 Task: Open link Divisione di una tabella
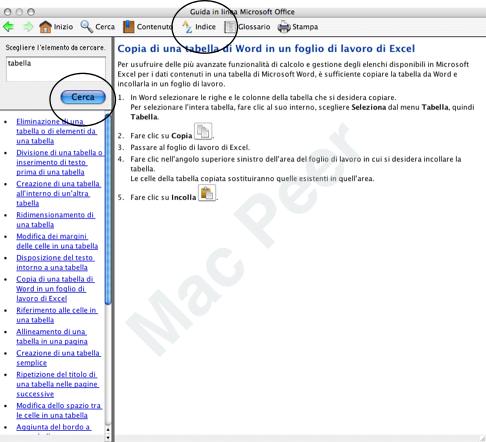[x=59, y=162]
